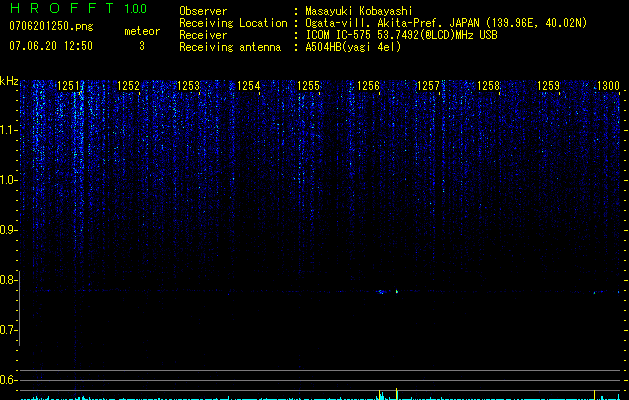
Task: Click the 1.1 kHz axis label
Action: pyautogui.click(x=7, y=130)
